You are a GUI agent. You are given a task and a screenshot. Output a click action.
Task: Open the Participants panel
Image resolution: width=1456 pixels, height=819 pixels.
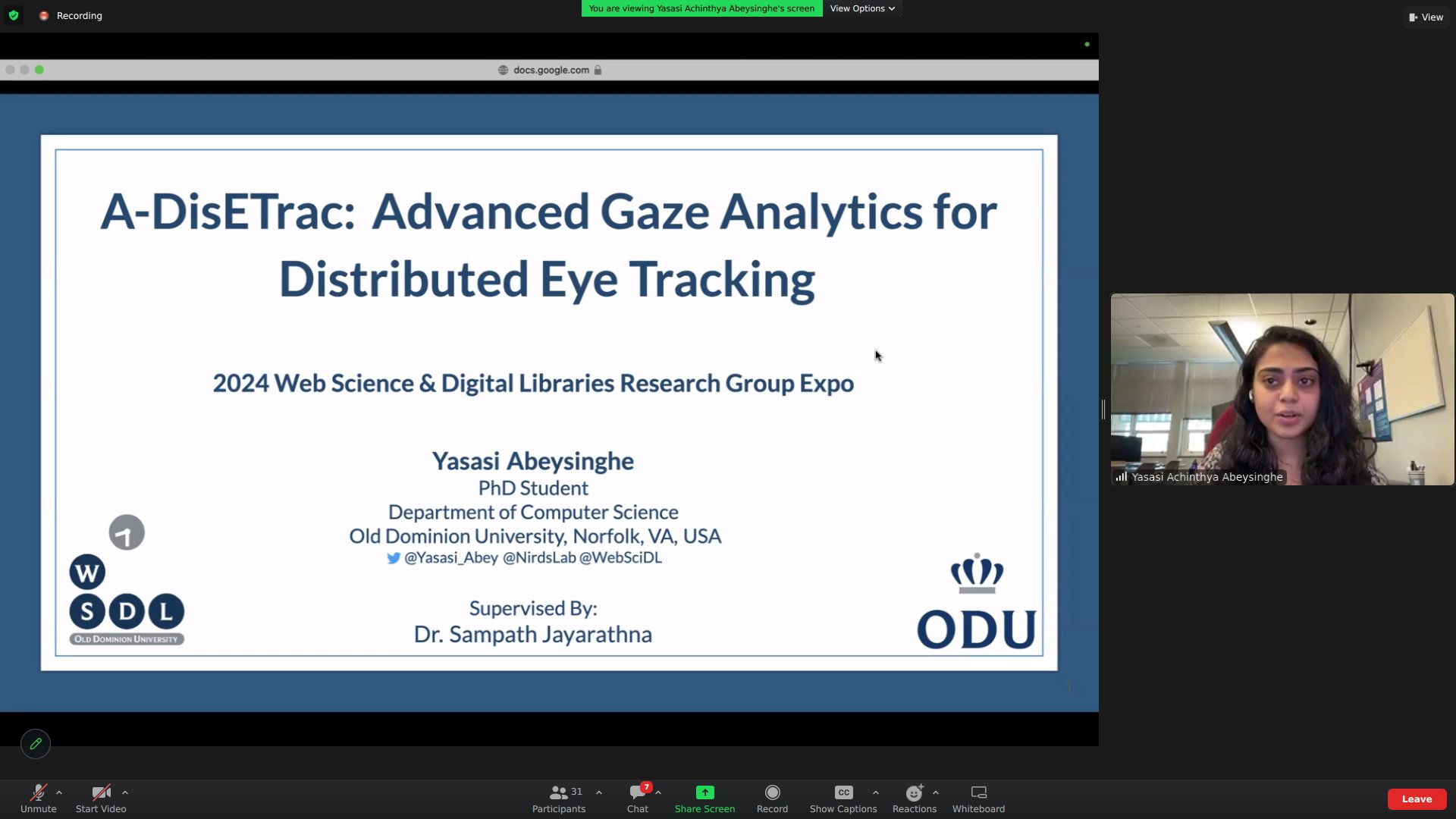point(559,799)
